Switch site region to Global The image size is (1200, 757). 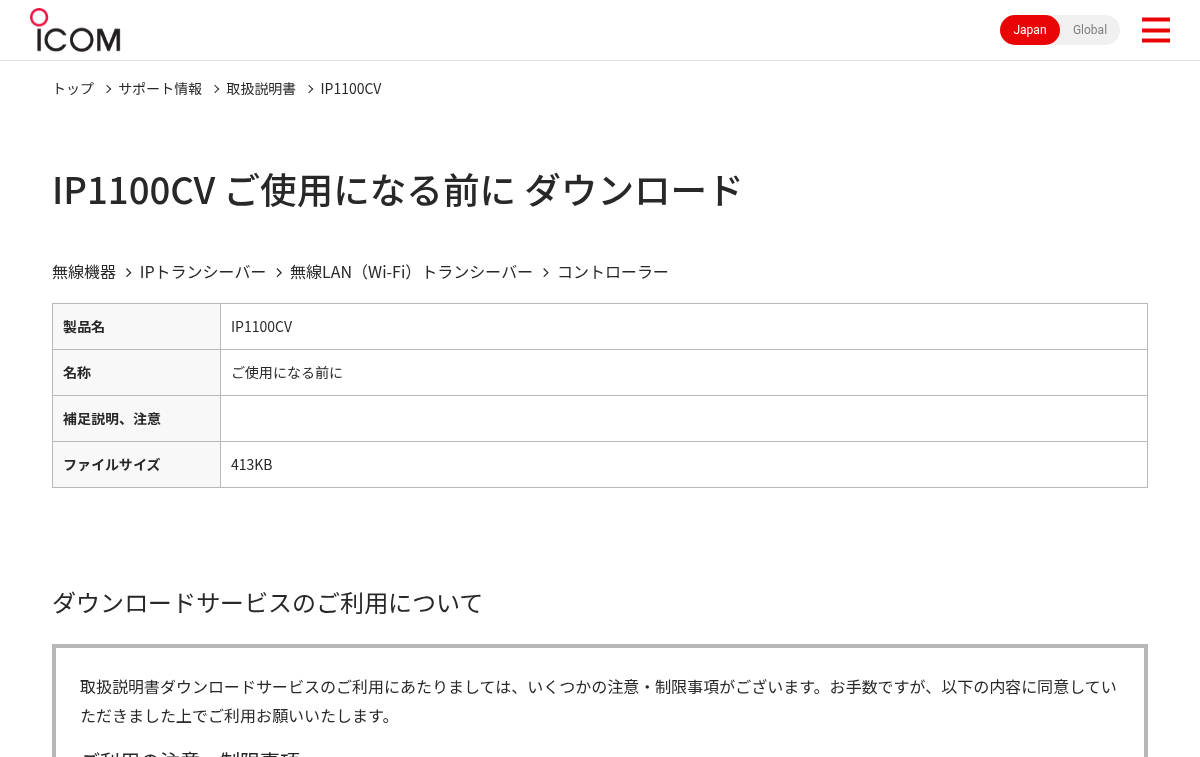pyautogui.click(x=1090, y=30)
